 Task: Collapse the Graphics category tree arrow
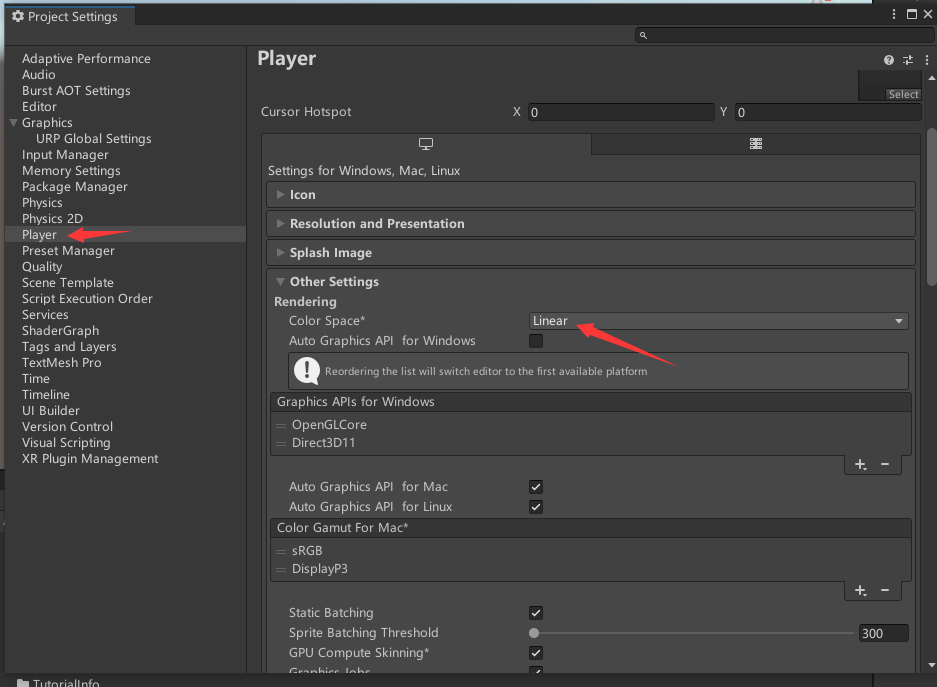pos(13,123)
